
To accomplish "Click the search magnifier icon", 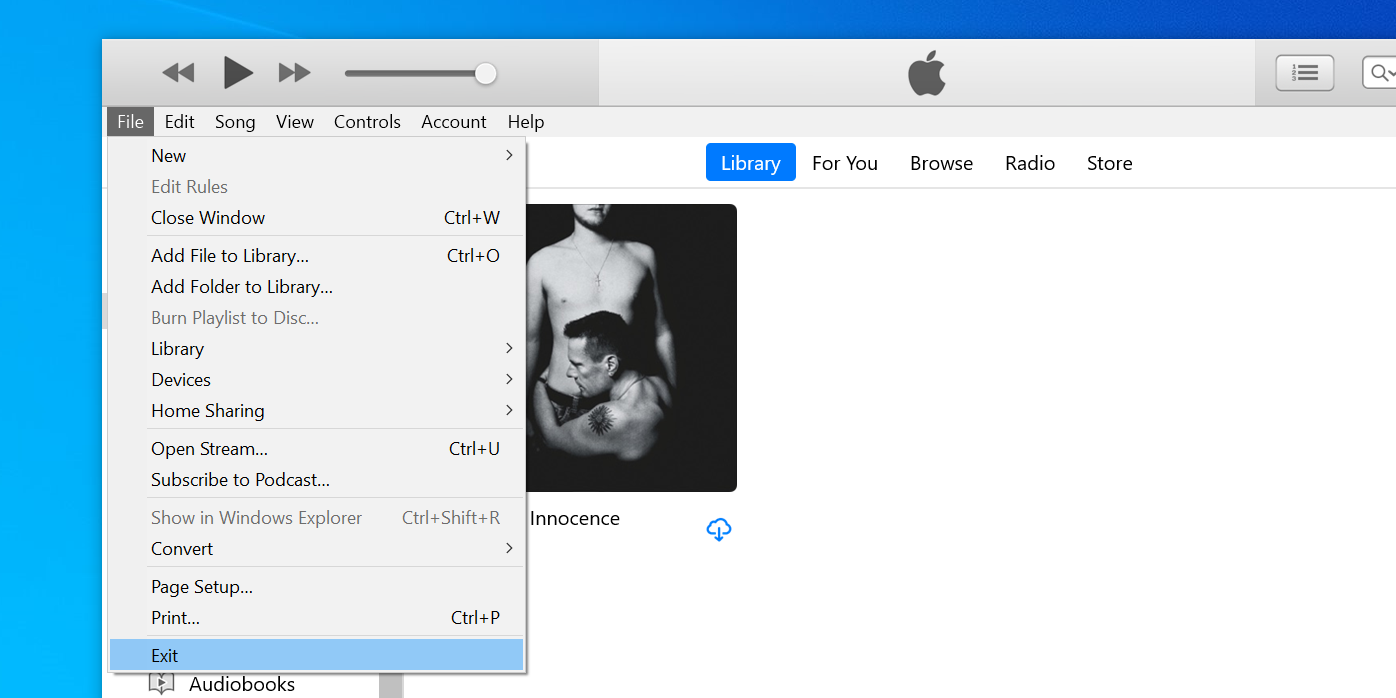I will 1380,72.
